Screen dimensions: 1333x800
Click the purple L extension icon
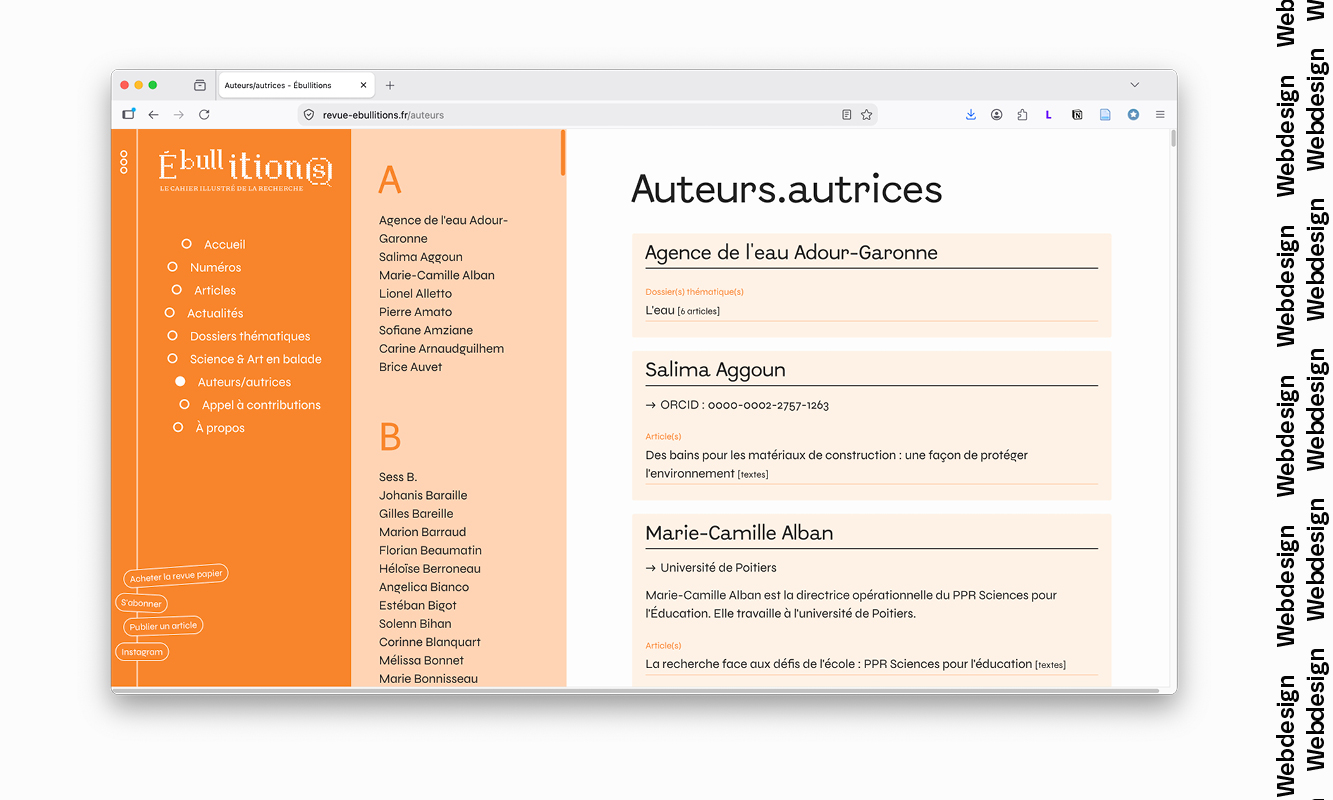coord(1048,115)
